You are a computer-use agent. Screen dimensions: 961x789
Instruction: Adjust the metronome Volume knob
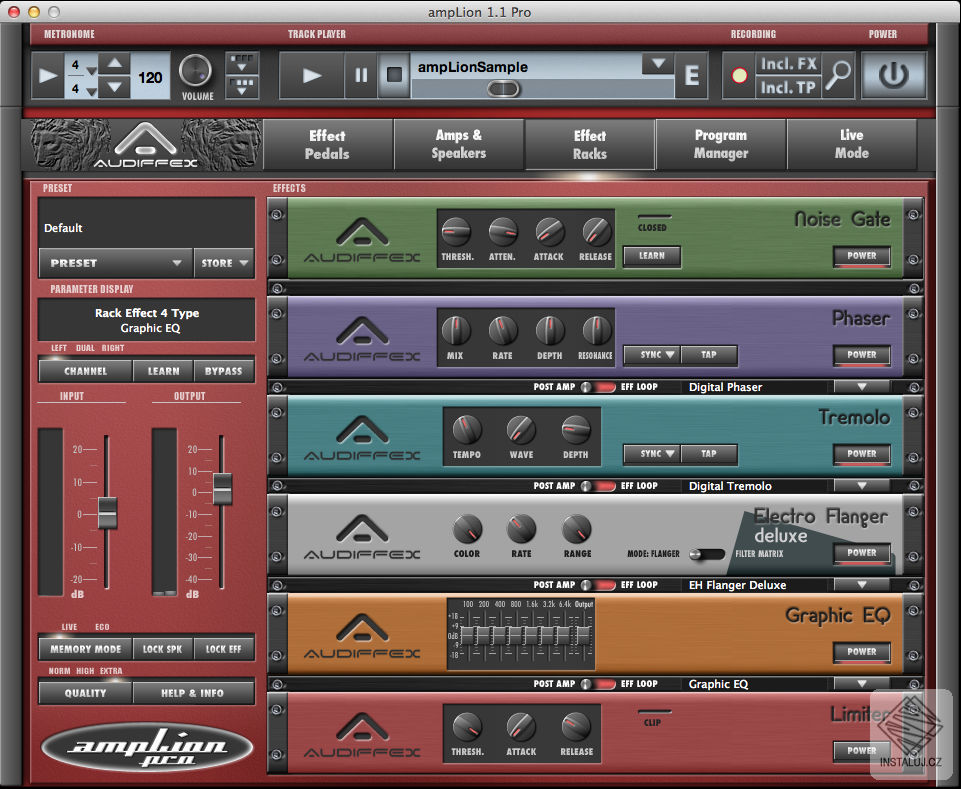pos(196,71)
